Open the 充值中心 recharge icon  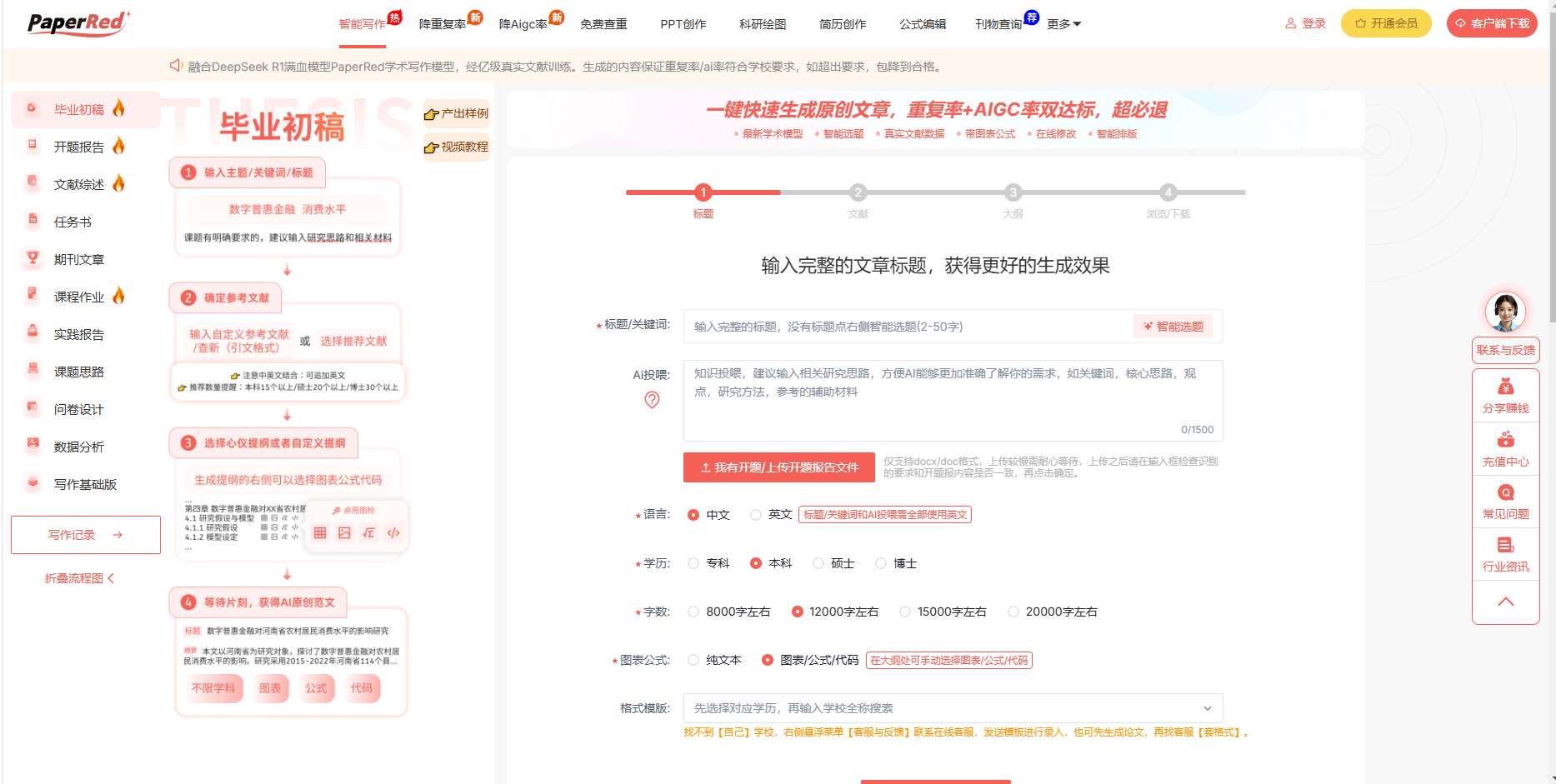(1505, 441)
